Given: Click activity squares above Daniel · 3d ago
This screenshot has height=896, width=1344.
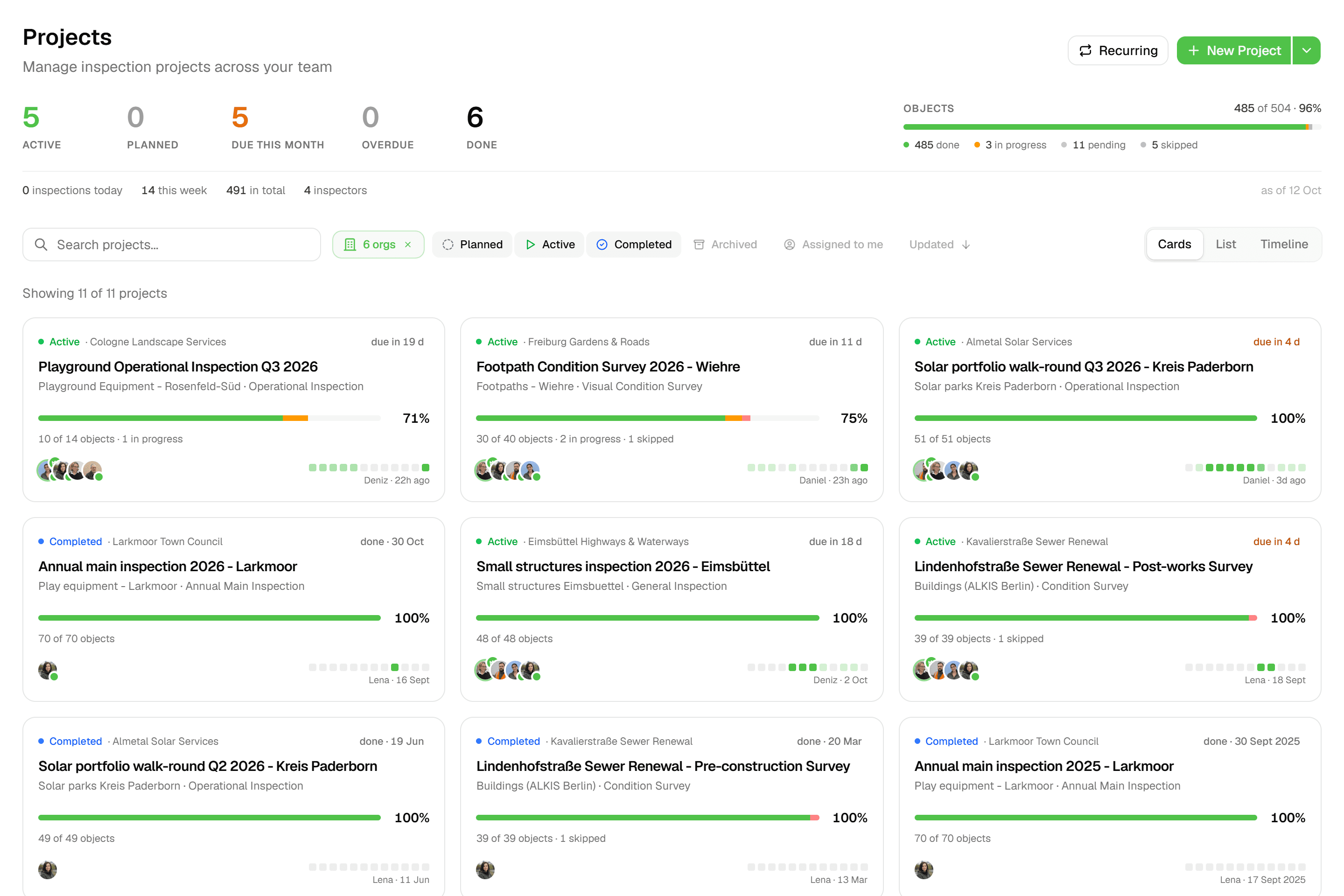Looking at the screenshot, I should point(1246,468).
